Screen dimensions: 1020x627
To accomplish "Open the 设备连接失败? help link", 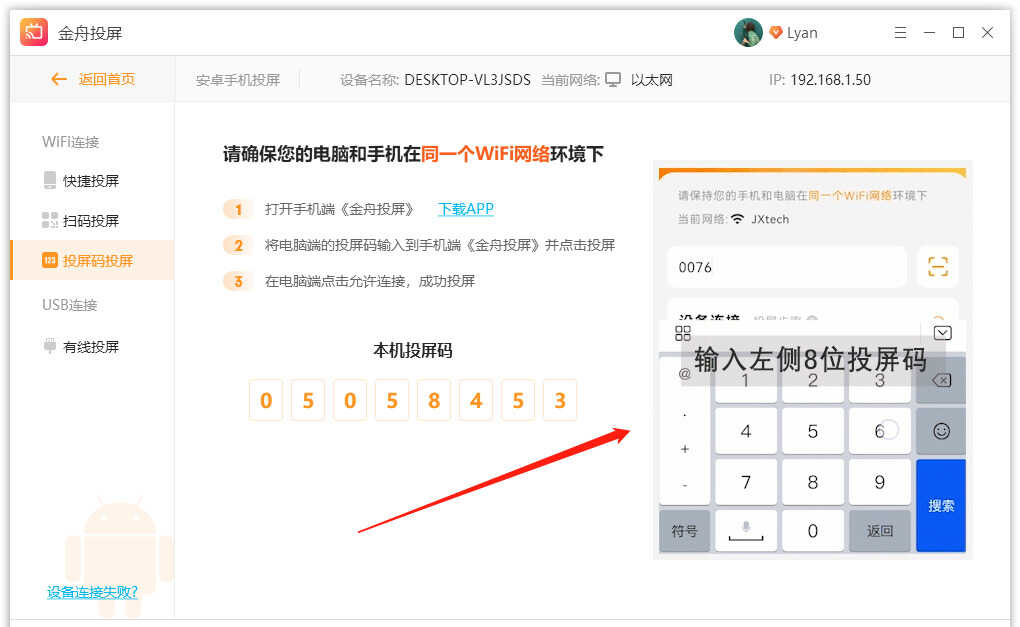I will 92,592.
